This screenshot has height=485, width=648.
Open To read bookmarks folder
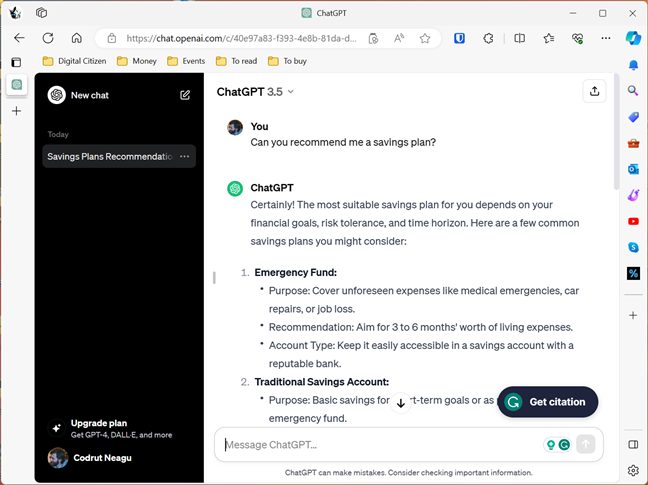236,61
